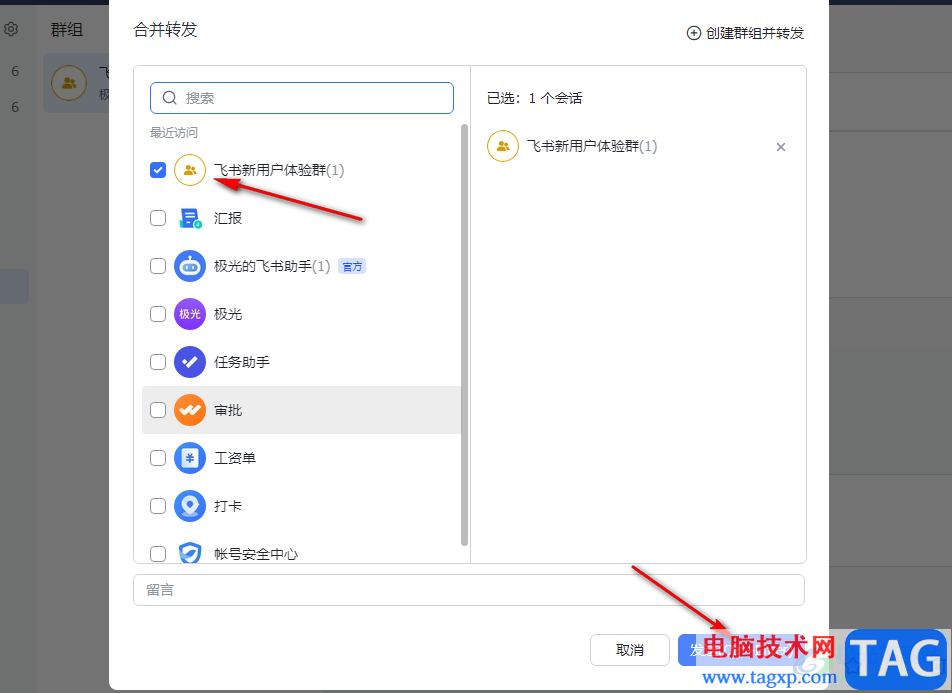
Task: Click the search magnifier icon
Action: coord(170,98)
